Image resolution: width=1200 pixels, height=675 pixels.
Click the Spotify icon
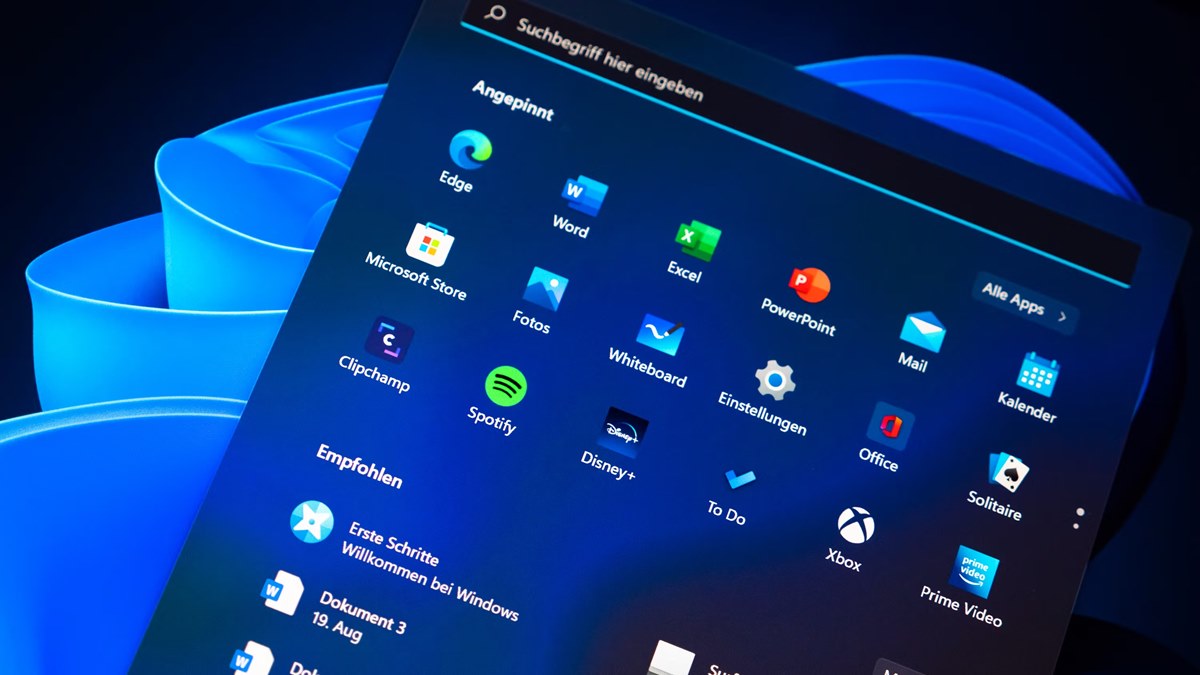pos(505,386)
